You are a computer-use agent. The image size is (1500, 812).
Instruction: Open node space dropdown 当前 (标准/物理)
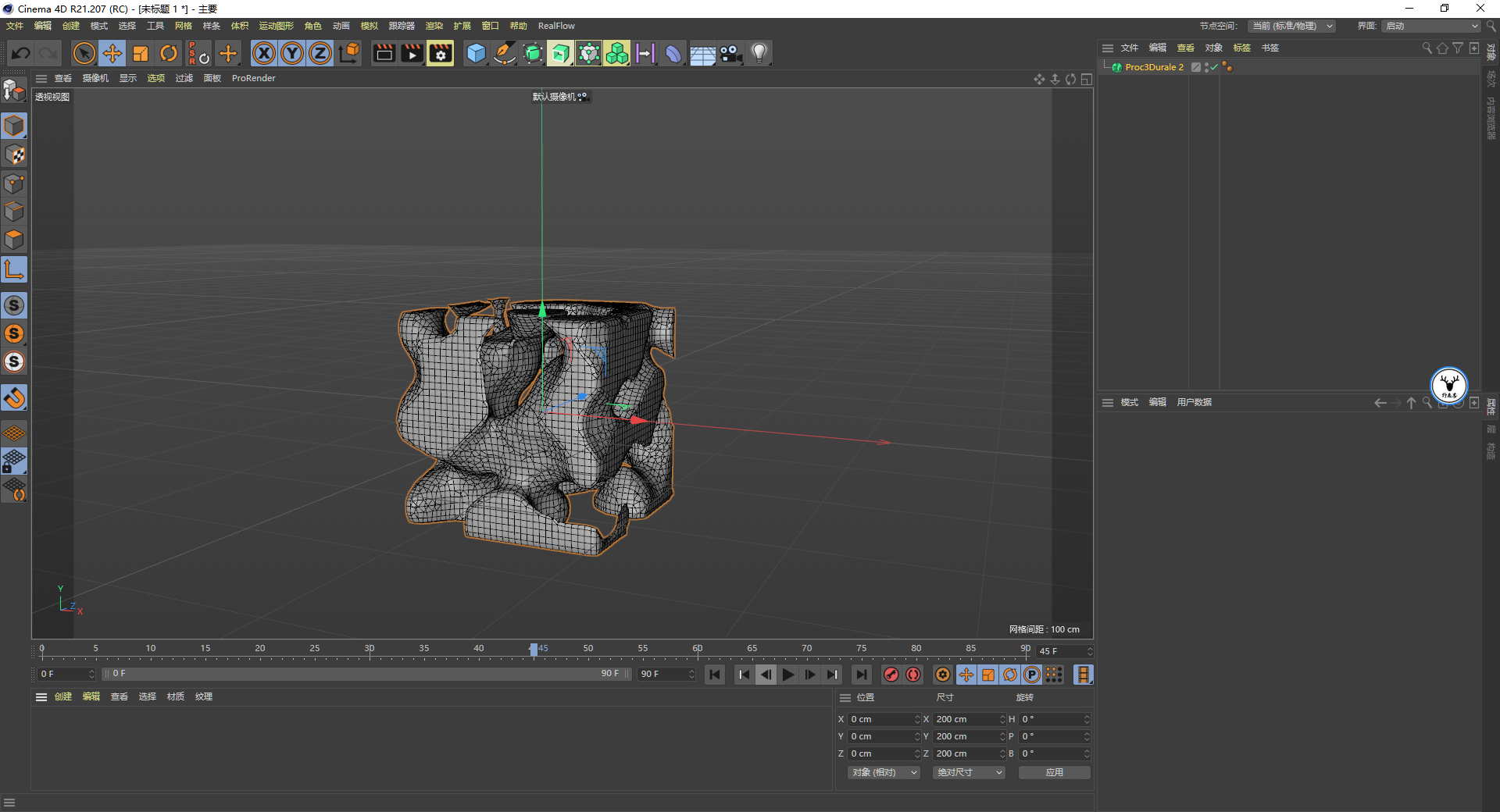1291,26
